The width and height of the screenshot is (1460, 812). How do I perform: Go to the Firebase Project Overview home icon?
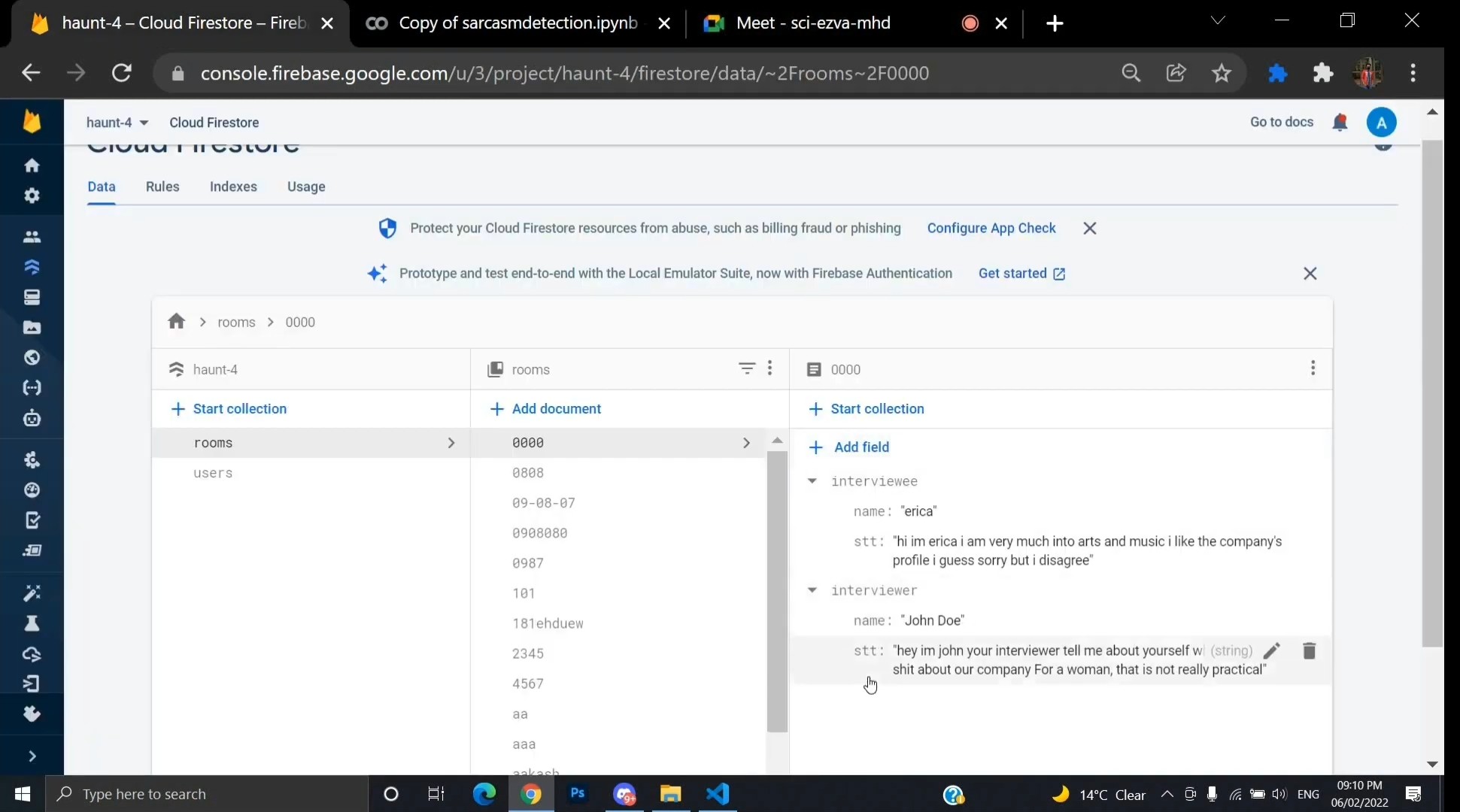(x=32, y=165)
